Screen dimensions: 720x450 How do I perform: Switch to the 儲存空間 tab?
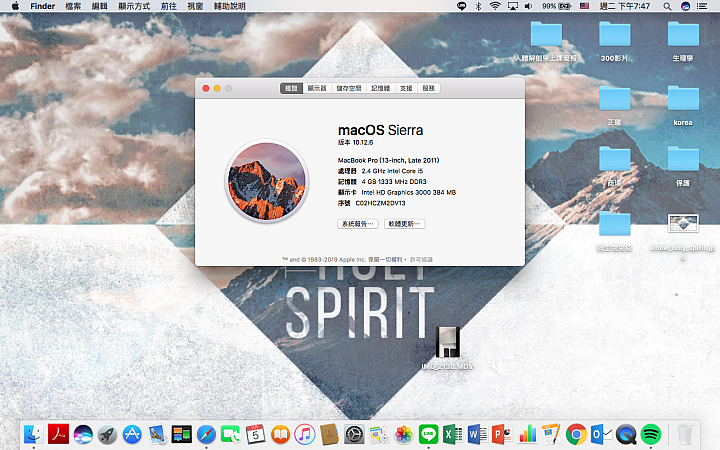349,88
